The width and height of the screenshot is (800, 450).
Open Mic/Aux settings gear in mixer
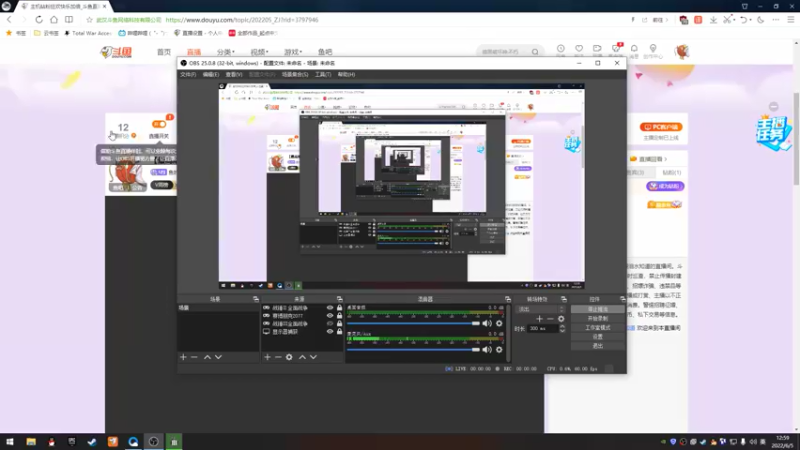(499, 349)
